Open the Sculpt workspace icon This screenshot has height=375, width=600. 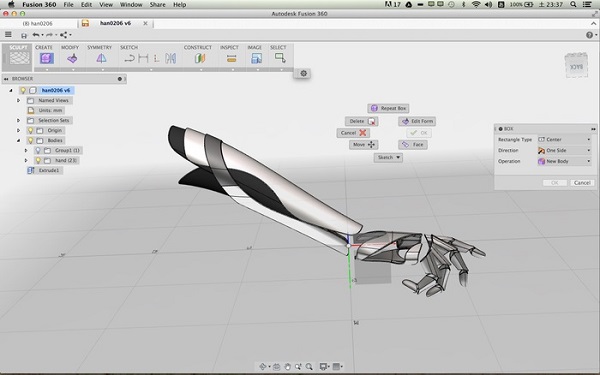(19, 58)
